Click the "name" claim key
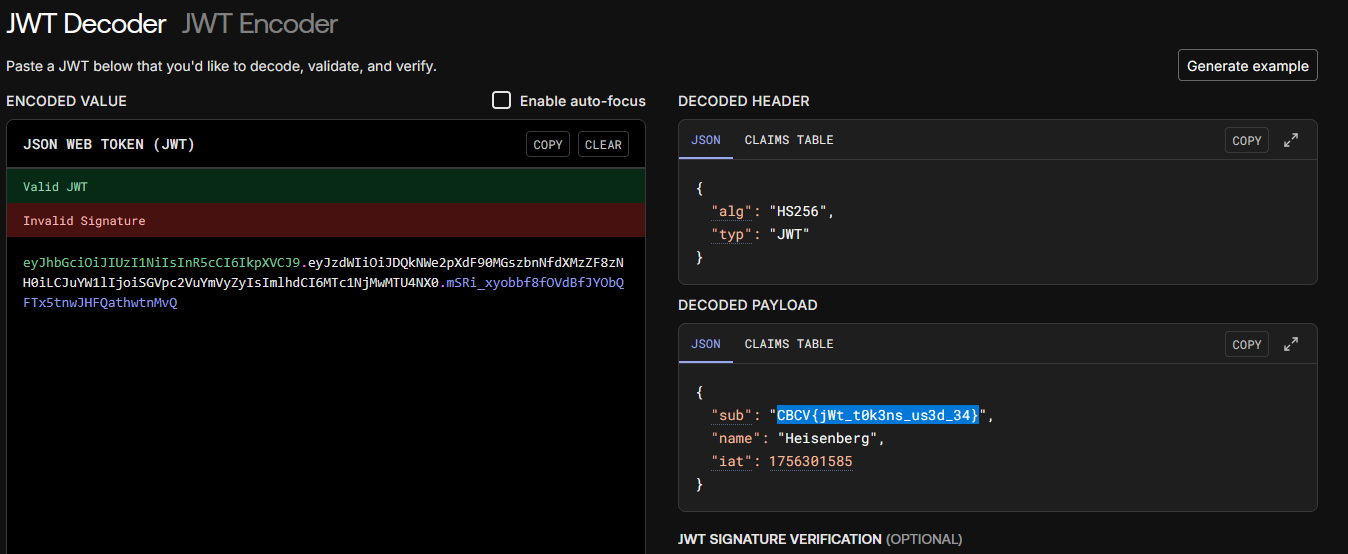The image size is (1348, 554). 735,438
